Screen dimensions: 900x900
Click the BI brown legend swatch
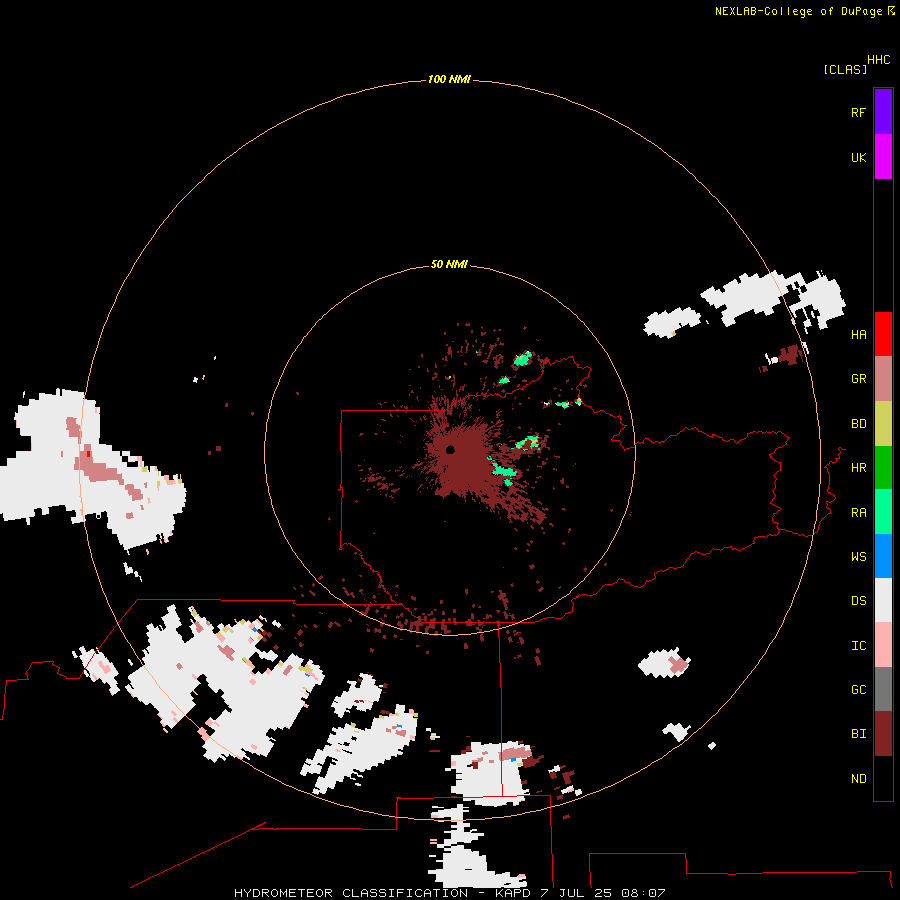883,734
